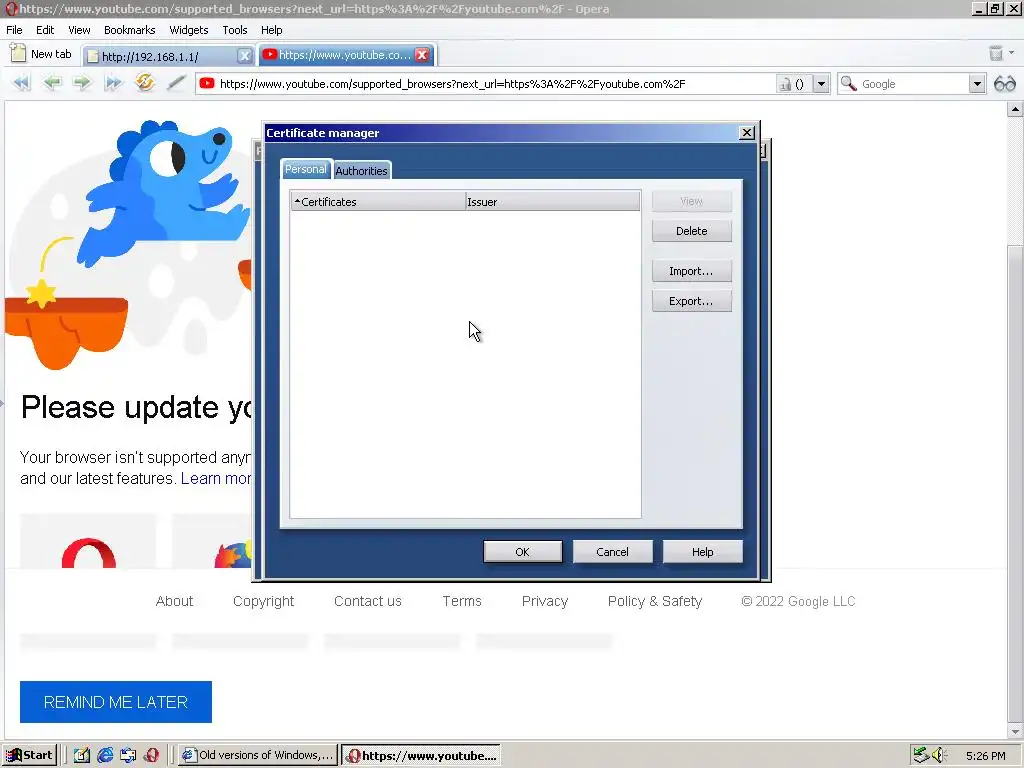1024x768 pixels.
Task: Click the Opera quick launch icon
Action: coord(152,756)
